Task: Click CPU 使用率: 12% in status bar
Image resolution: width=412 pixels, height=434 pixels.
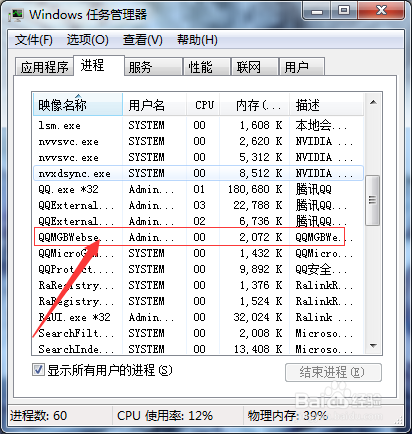Action: click(165, 416)
